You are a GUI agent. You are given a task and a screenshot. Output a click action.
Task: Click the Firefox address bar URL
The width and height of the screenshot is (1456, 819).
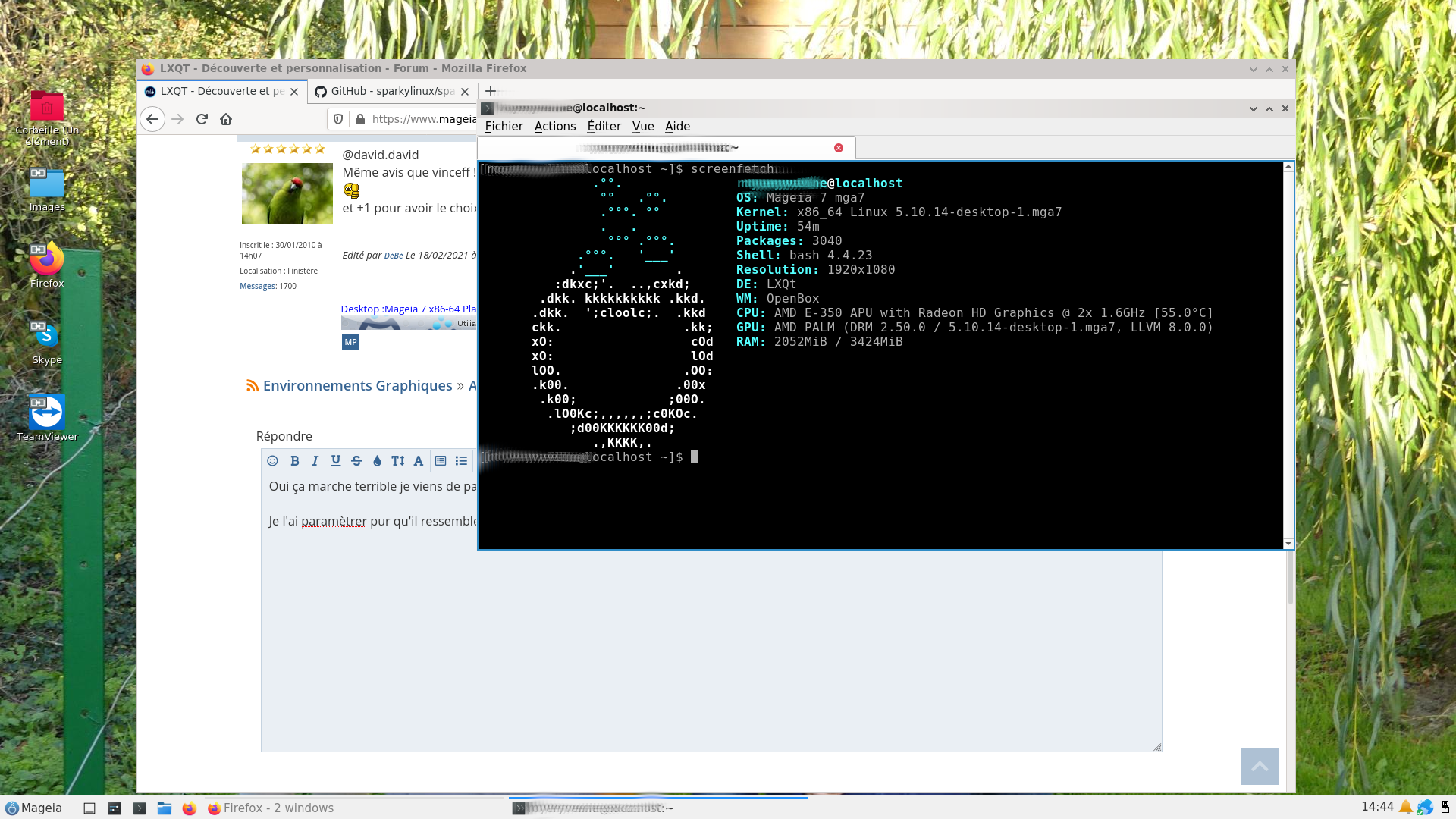(x=424, y=119)
